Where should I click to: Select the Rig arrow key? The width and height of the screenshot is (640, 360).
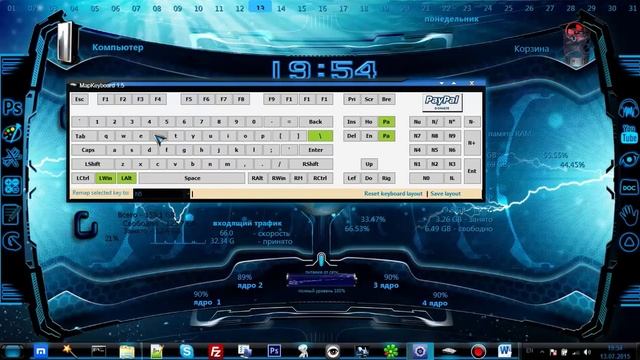tap(386, 178)
